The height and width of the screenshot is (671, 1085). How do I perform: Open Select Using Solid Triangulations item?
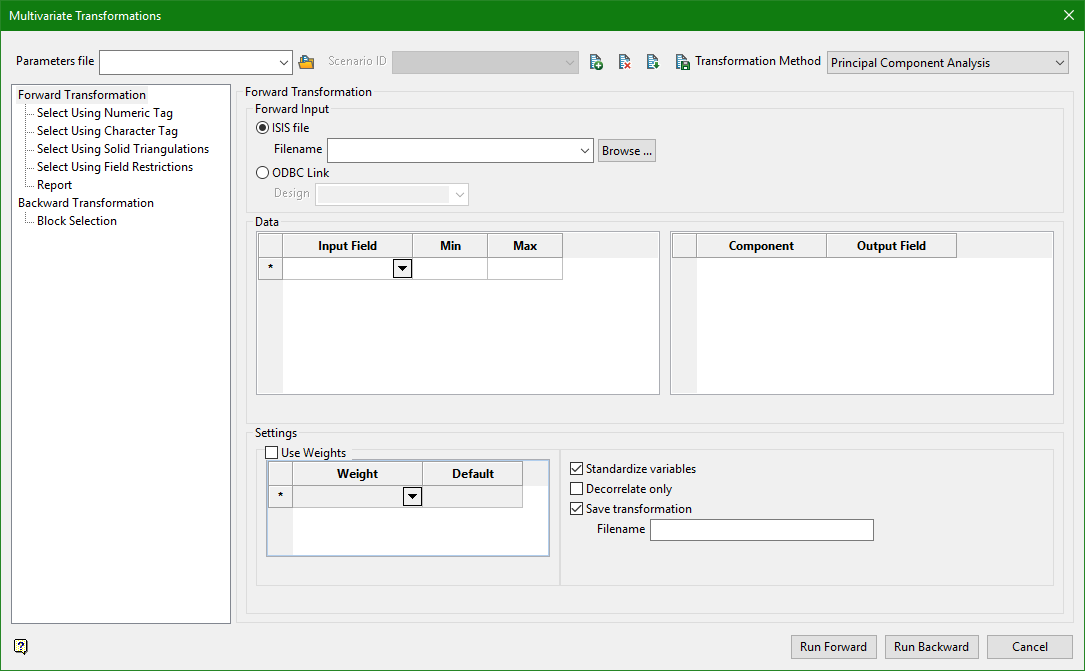(x=123, y=149)
